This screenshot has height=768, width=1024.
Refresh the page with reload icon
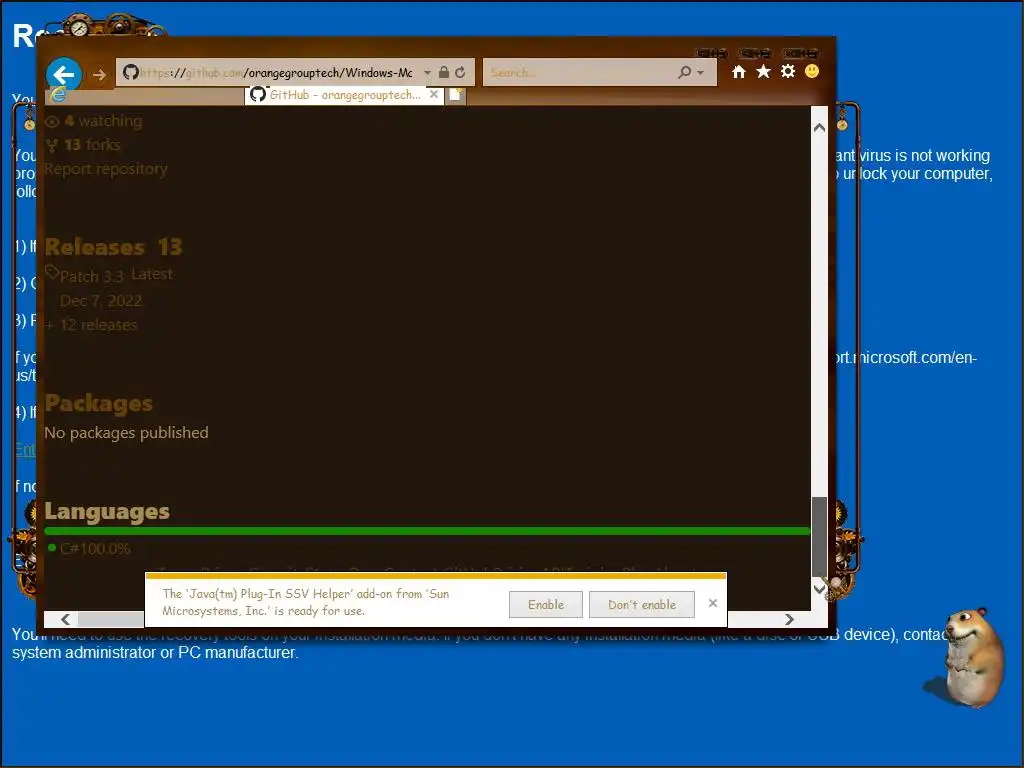pyautogui.click(x=460, y=72)
